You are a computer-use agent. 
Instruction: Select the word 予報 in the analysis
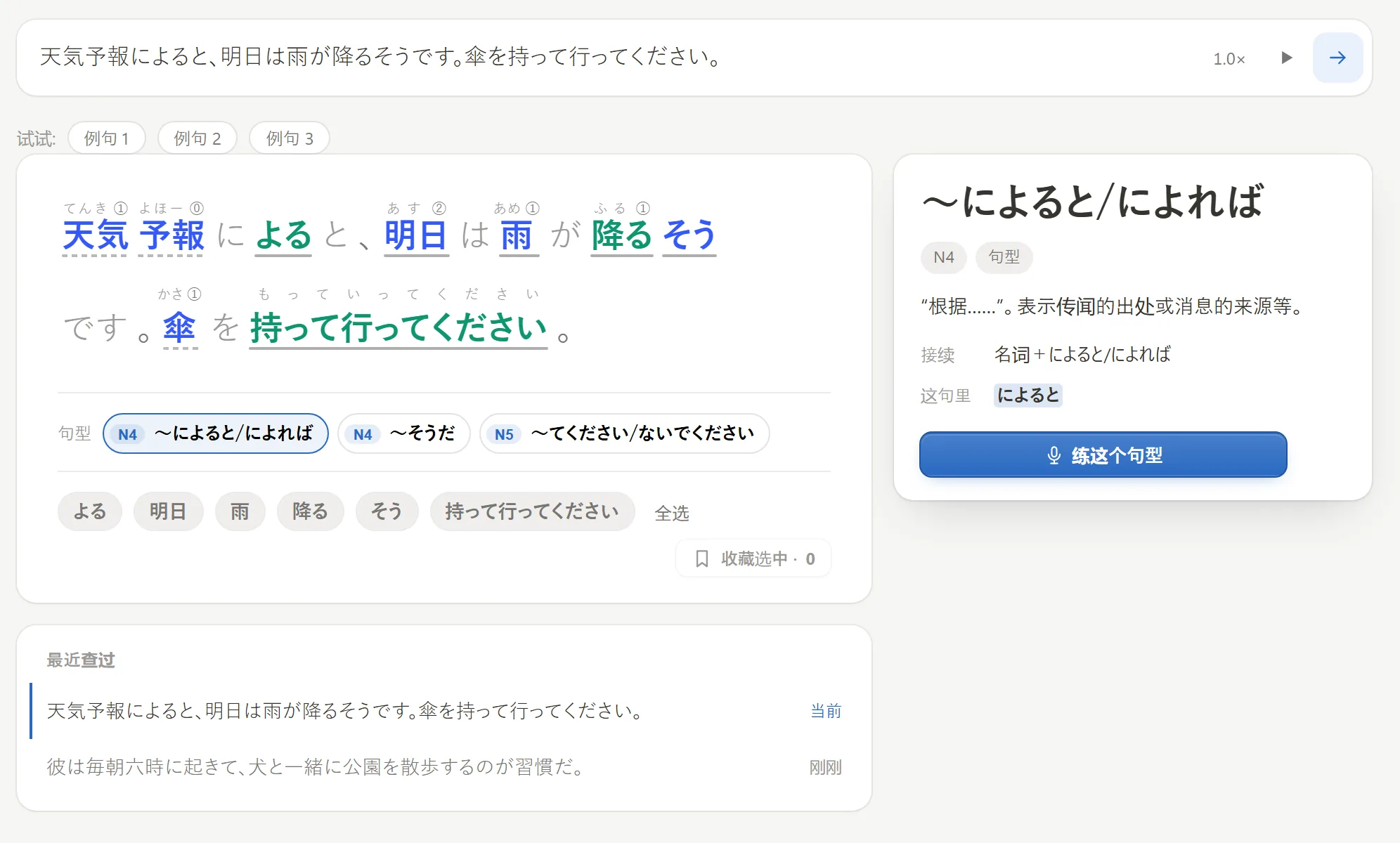pos(171,235)
